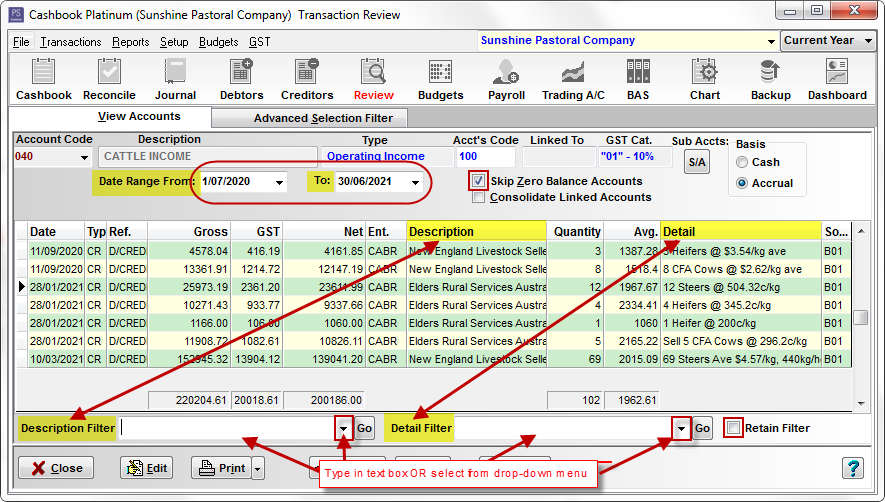This screenshot has width=885, height=502.
Task: Click the Gross column header
Action: pyautogui.click(x=189, y=232)
